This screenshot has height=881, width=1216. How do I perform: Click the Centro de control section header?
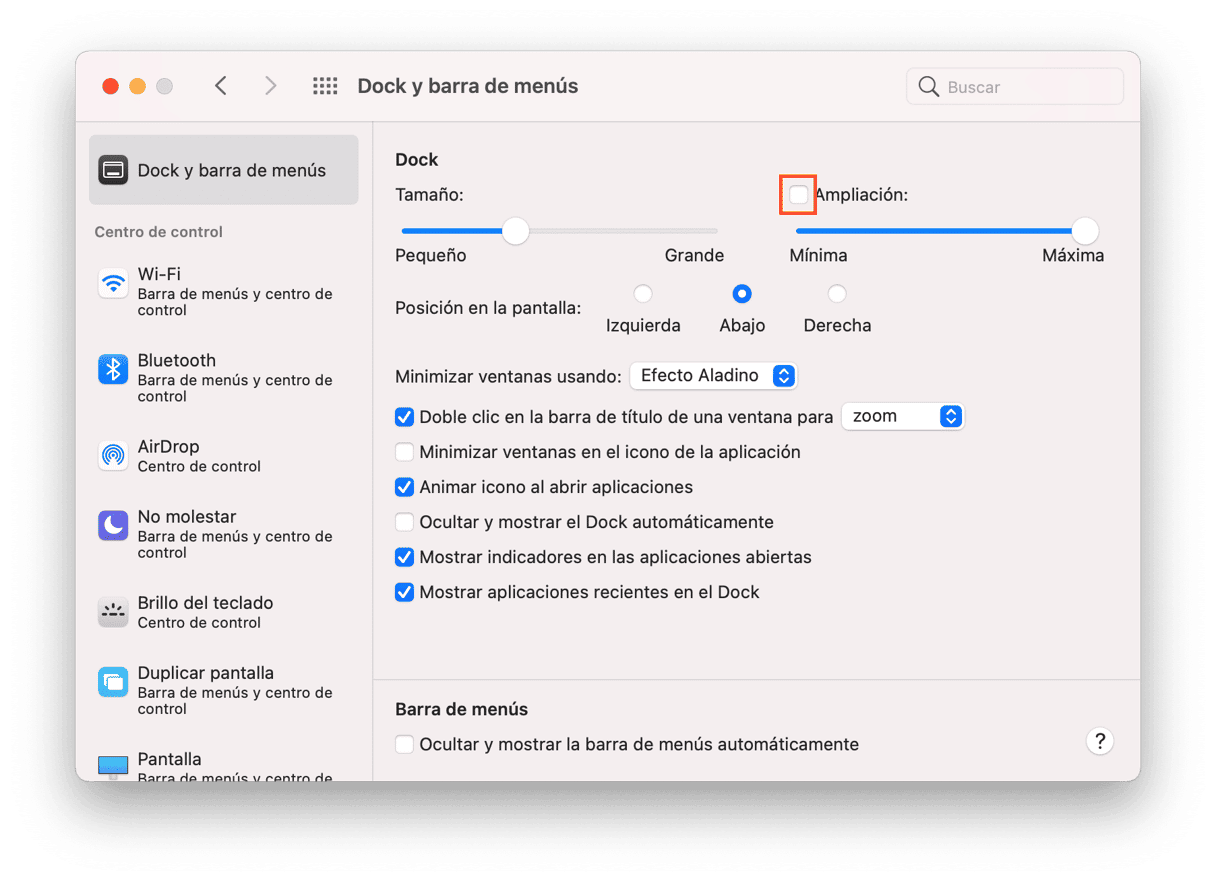tap(158, 232)
